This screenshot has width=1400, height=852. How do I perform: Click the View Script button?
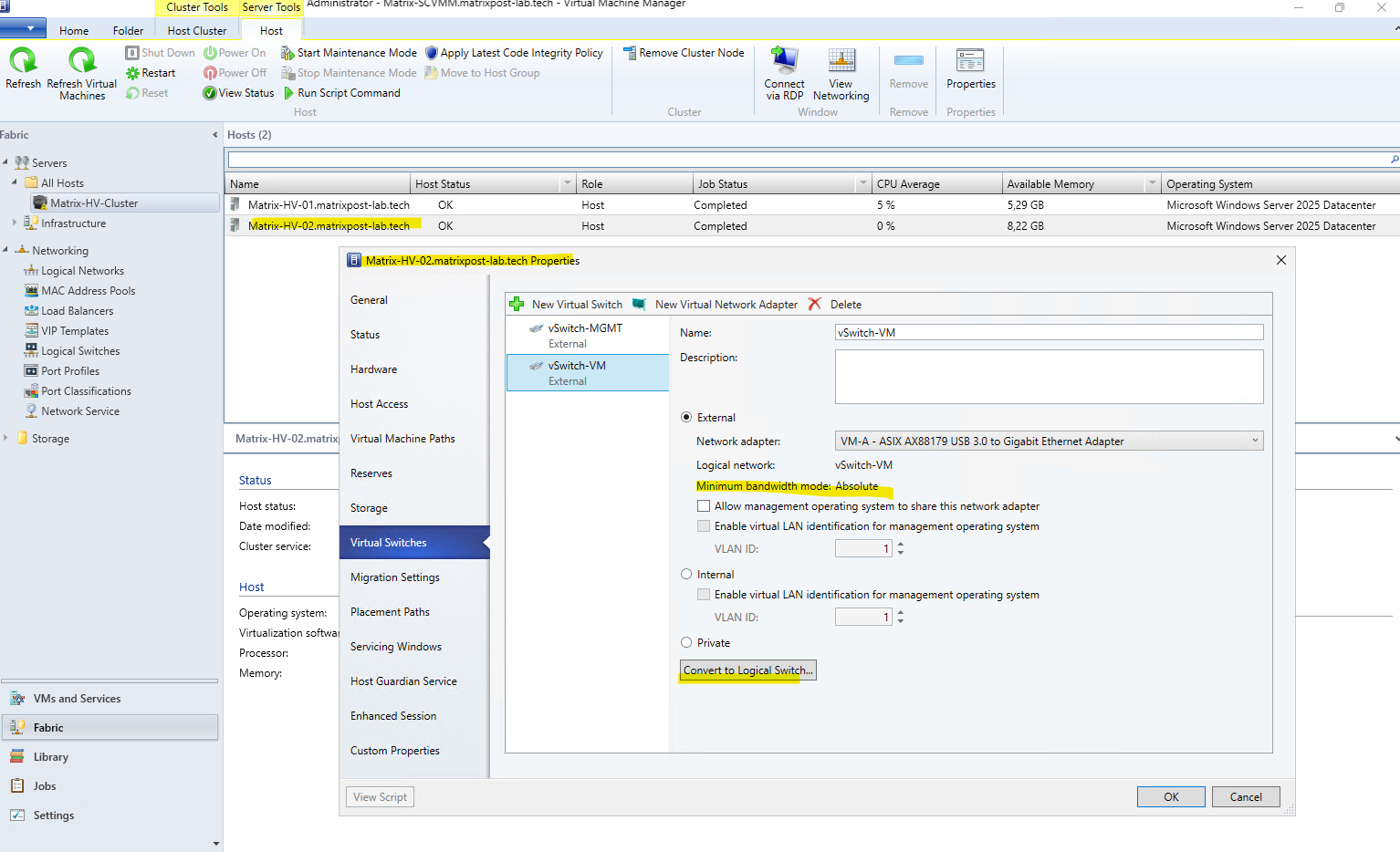(381, 796)
